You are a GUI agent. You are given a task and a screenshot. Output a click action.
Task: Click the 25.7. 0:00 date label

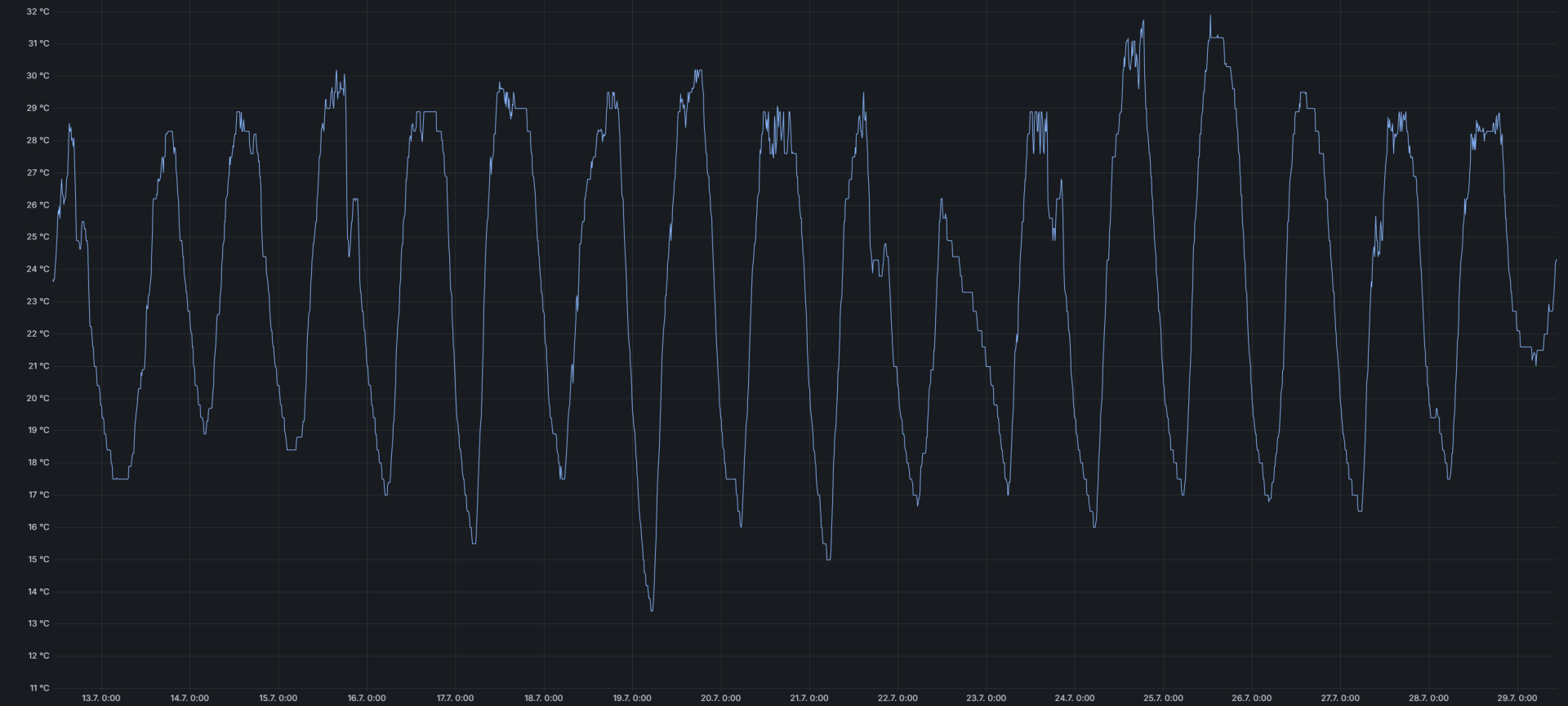pyautogui.click(x=1163, y=698)
